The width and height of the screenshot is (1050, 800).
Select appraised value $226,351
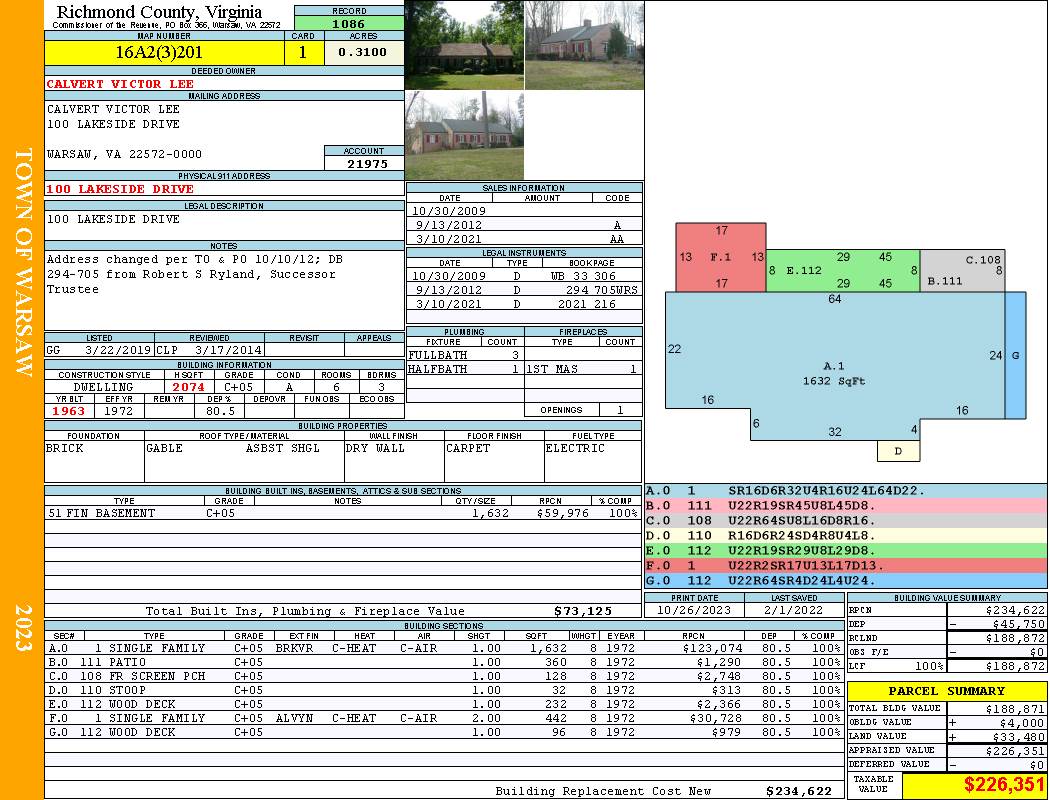tap(1015, 751)
